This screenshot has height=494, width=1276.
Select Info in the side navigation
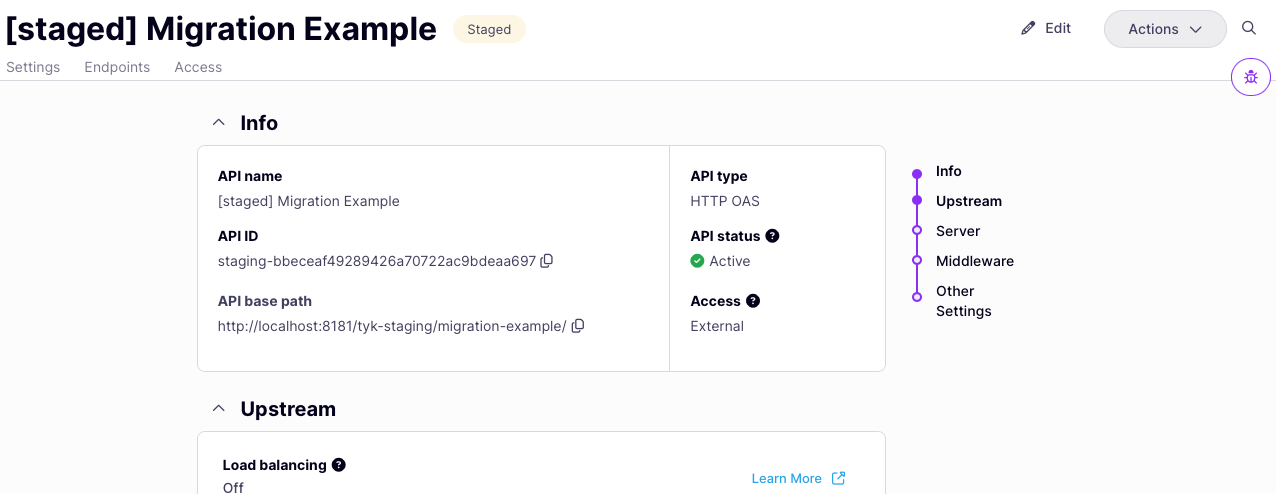coord(948,171)
